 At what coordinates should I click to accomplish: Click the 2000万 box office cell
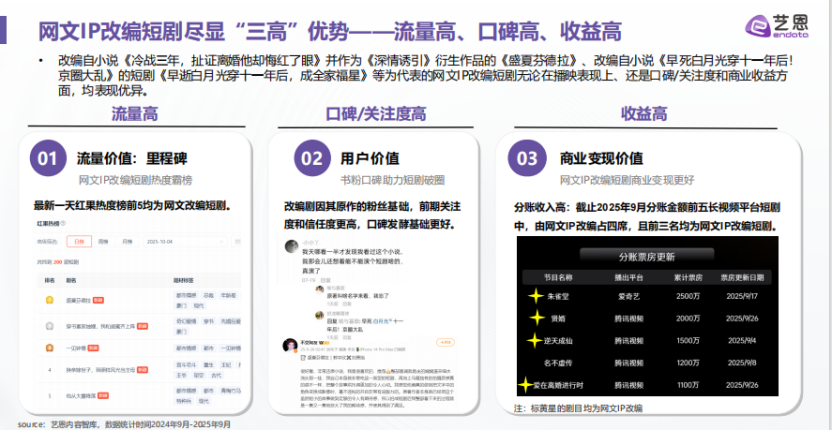pos(688,318)
